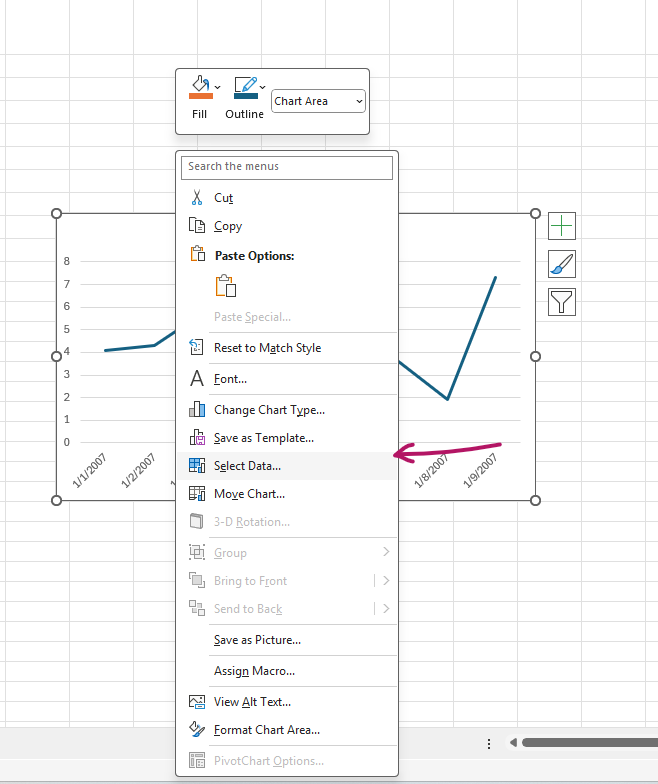This screenshot has height=784, width=658.
Task: Click the sheet tab options three-dot handle
Action: 489,744
